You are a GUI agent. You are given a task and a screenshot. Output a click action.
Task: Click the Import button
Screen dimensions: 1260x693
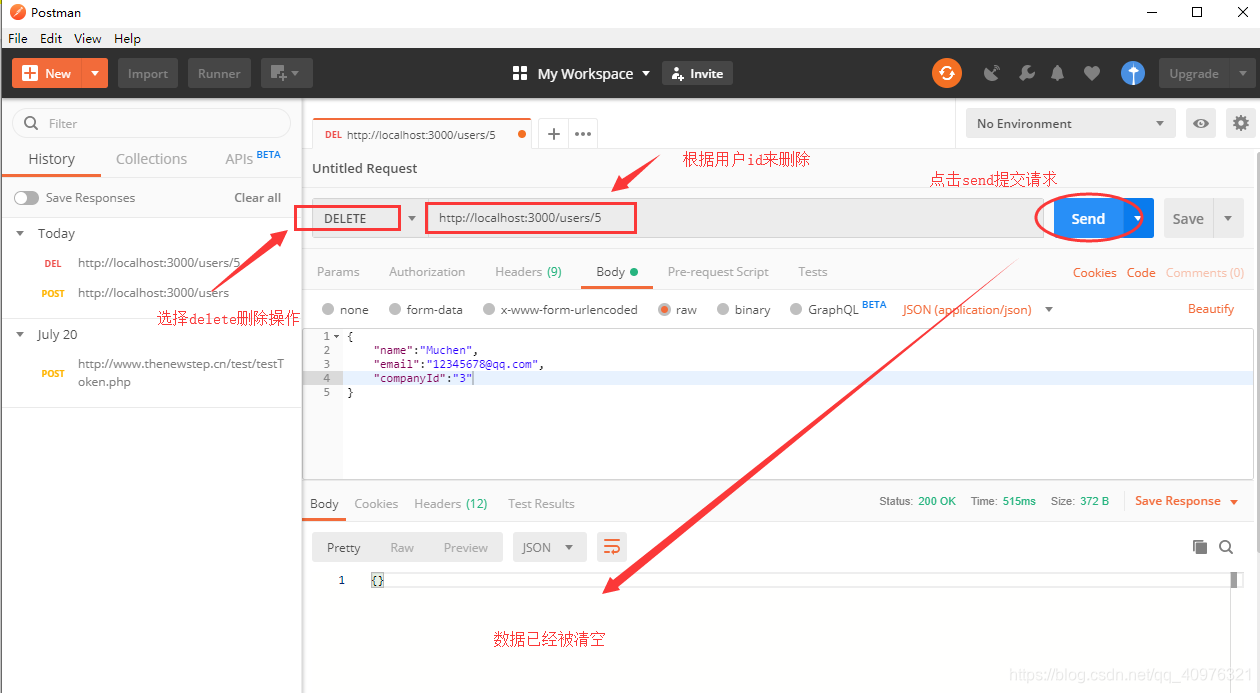pos(148,73)
